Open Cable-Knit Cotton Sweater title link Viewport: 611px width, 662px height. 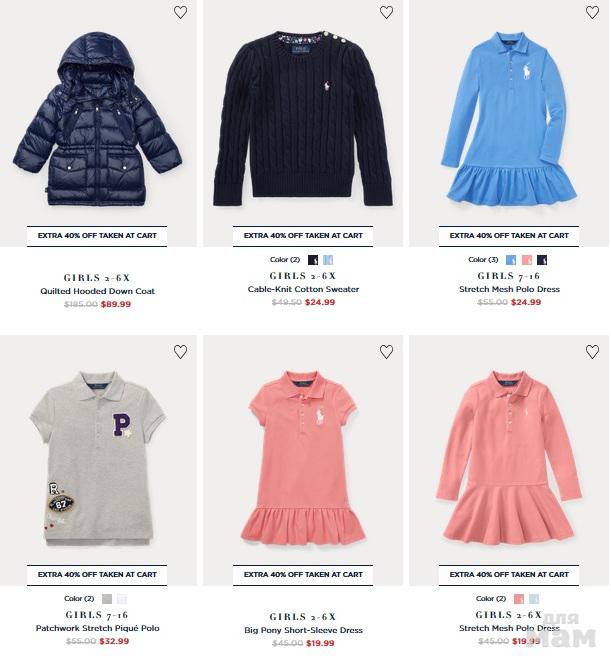(303, 289)
